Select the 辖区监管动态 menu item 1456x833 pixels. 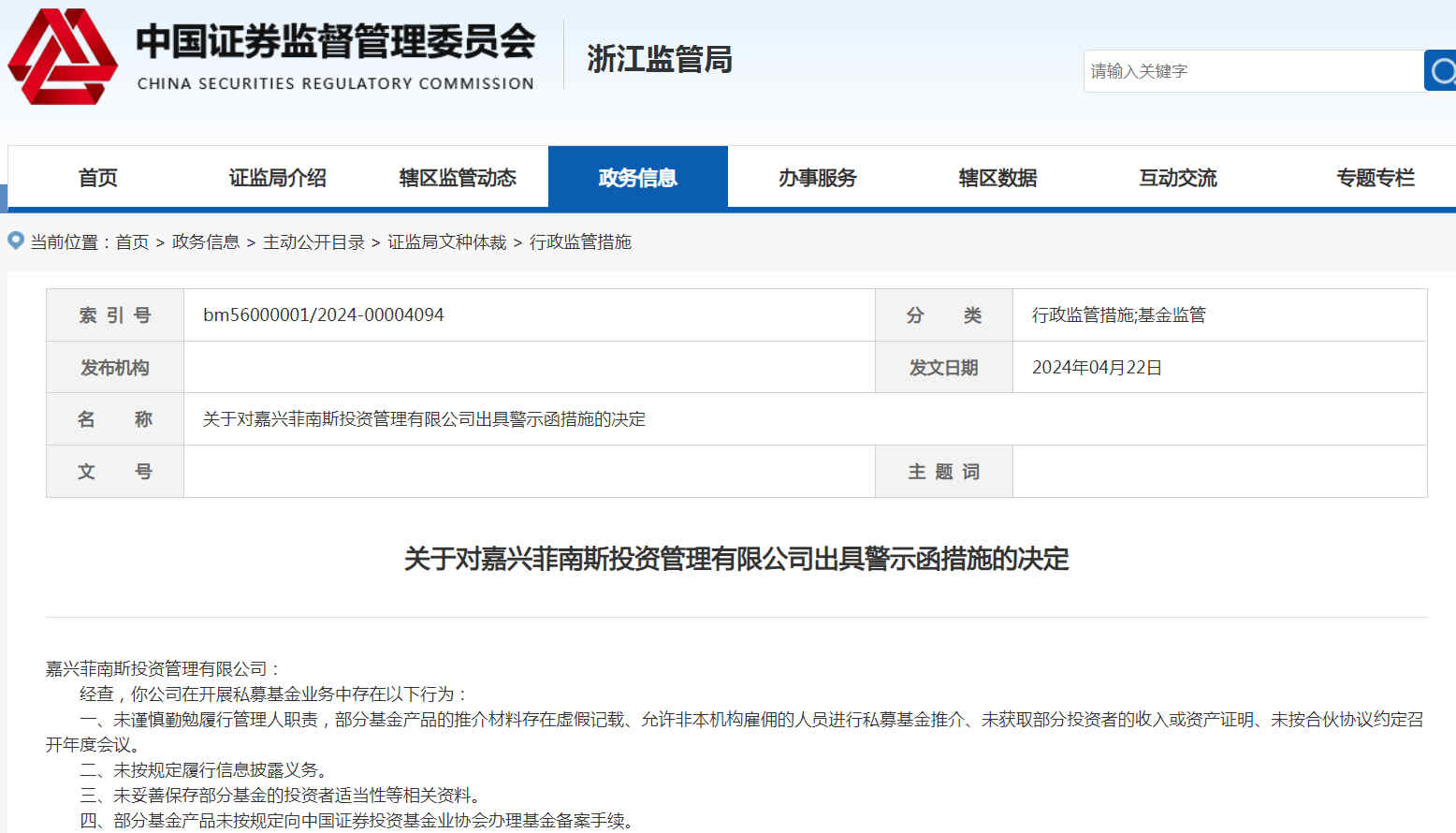click(x=458, y=178)
